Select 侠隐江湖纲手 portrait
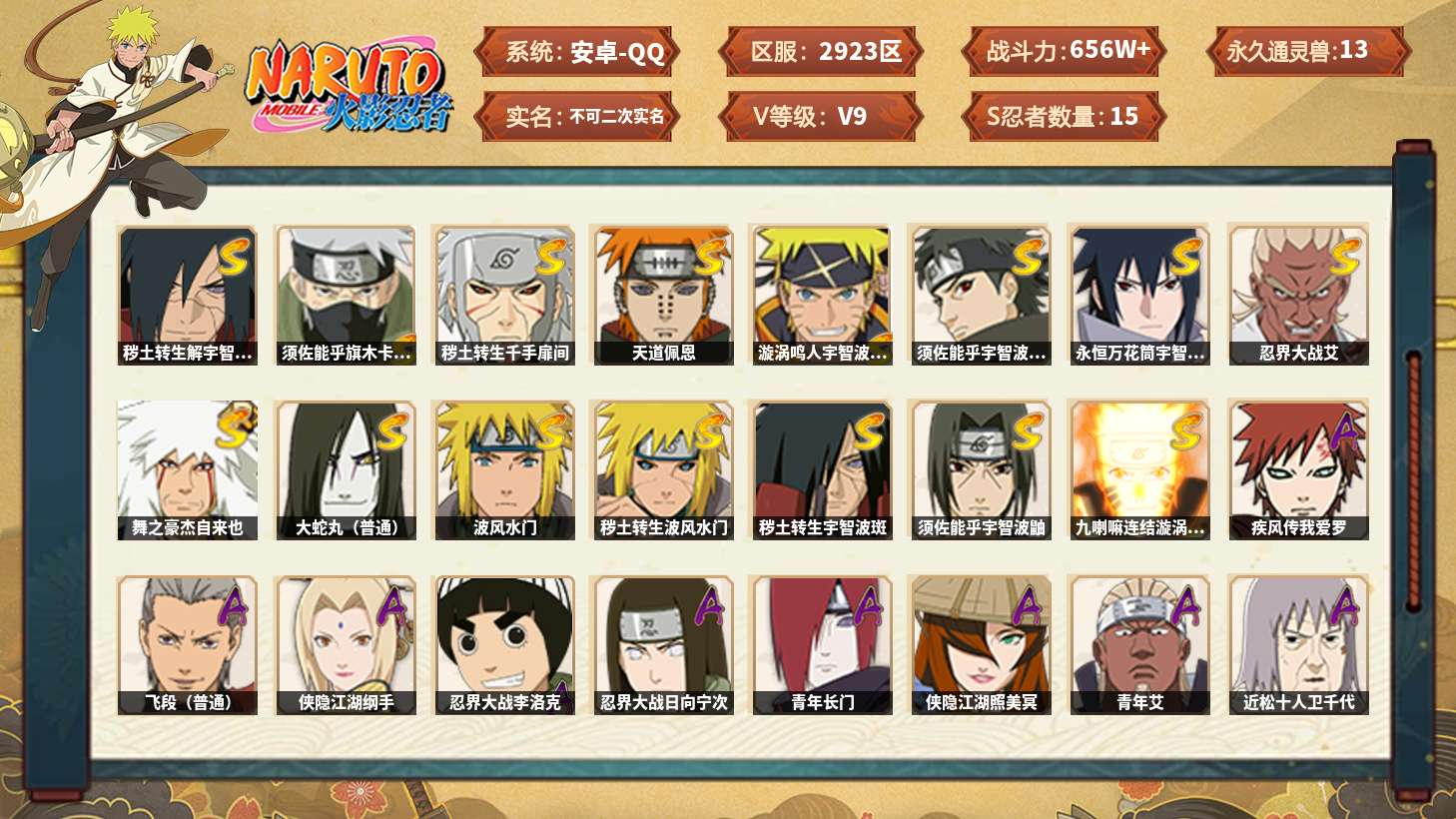Image resolution: width=1456 pixels, height=819 pixels. pos(346,645)
